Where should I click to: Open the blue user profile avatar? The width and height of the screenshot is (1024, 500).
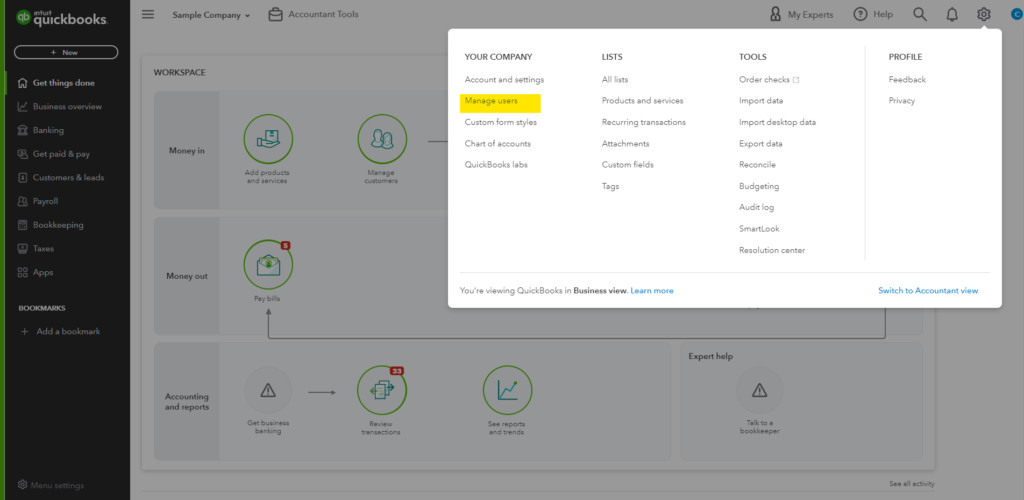(1015, 14)
